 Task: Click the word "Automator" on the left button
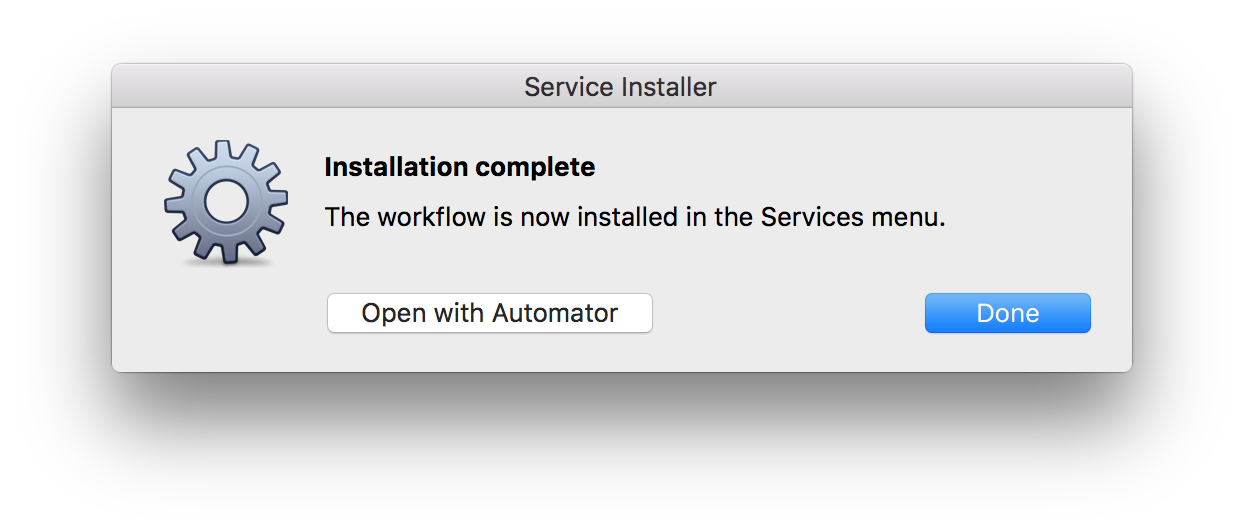[x=554, y=313]
